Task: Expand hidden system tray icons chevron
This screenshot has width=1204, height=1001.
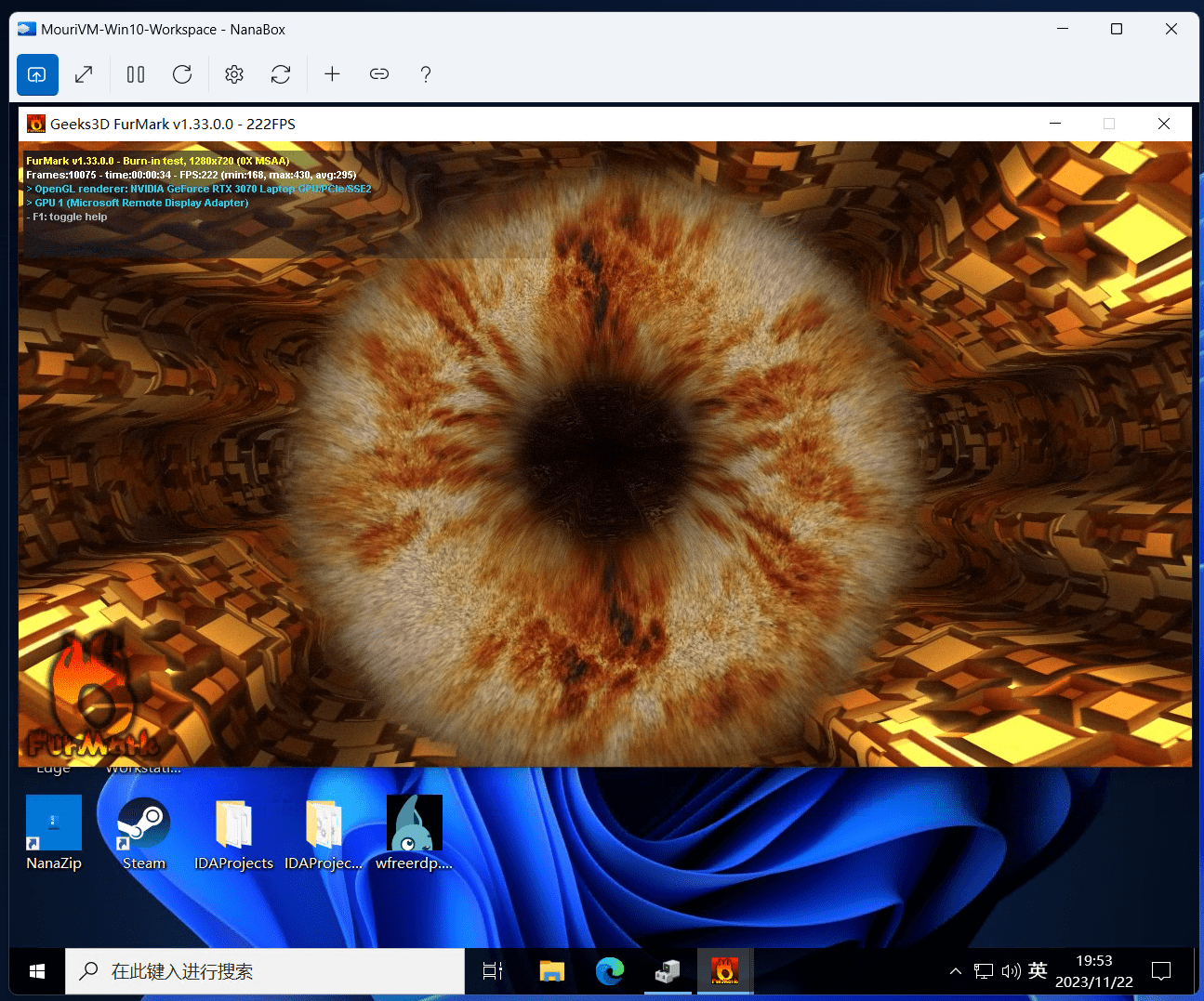Action: pyautogui.click(x=956, y=971)
